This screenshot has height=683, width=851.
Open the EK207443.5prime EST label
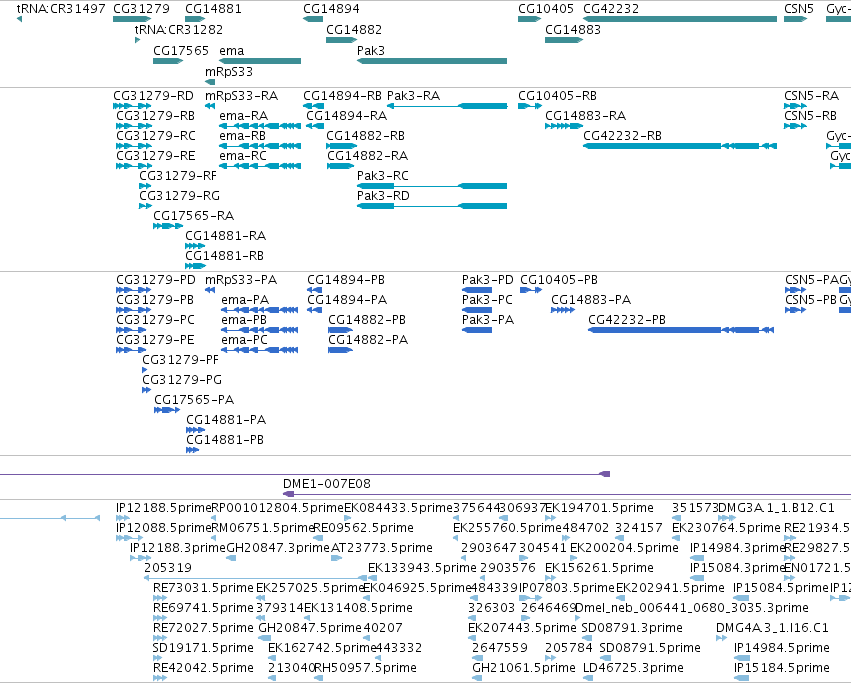pyautogui.click(x=522, y=628)
